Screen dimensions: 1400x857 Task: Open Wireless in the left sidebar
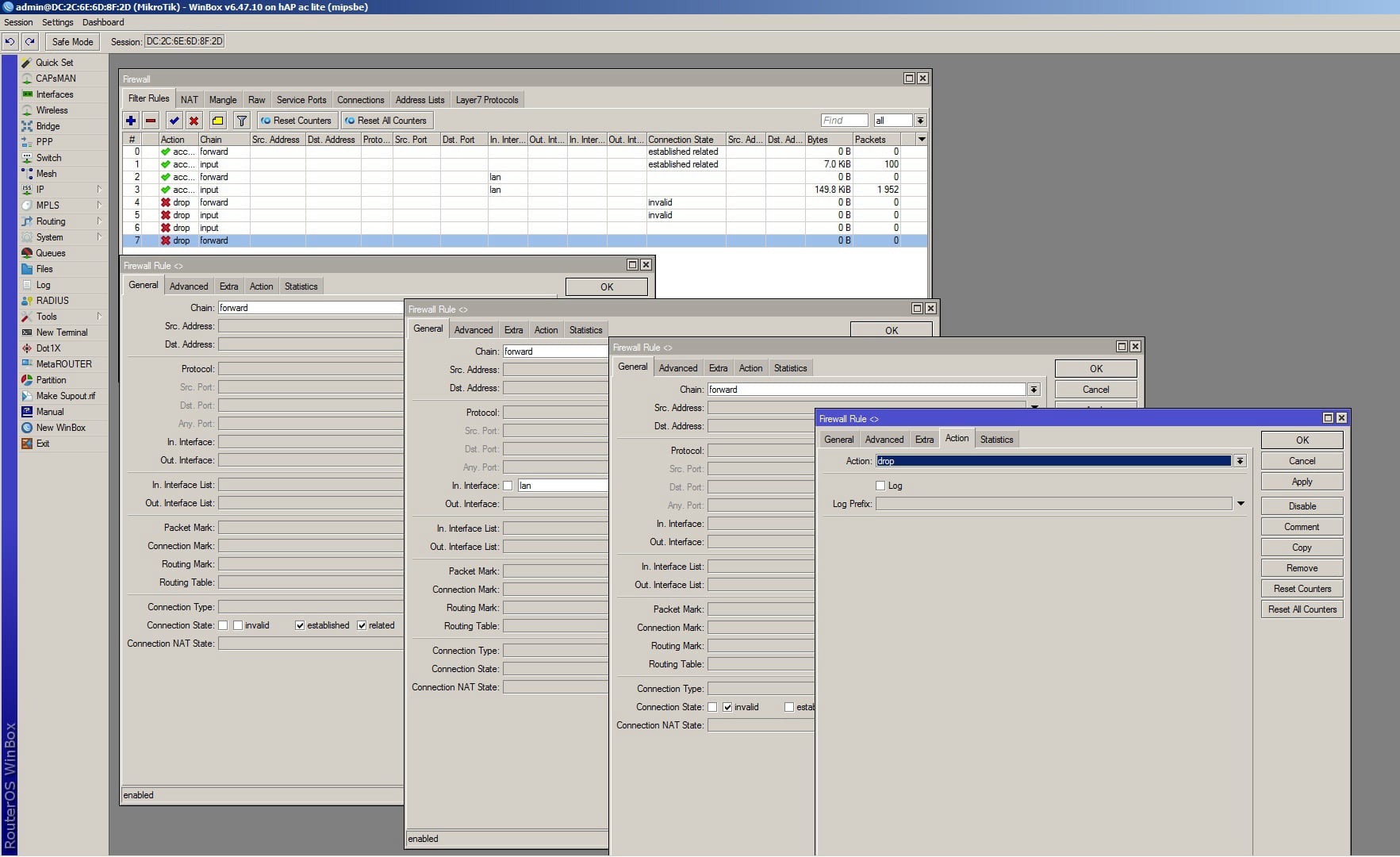[x=52, y=110]
